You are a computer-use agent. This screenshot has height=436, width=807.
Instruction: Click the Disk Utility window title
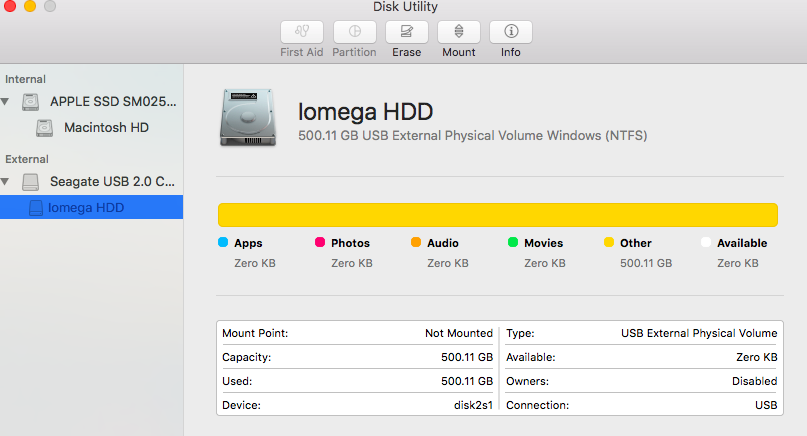pos(405,7)
